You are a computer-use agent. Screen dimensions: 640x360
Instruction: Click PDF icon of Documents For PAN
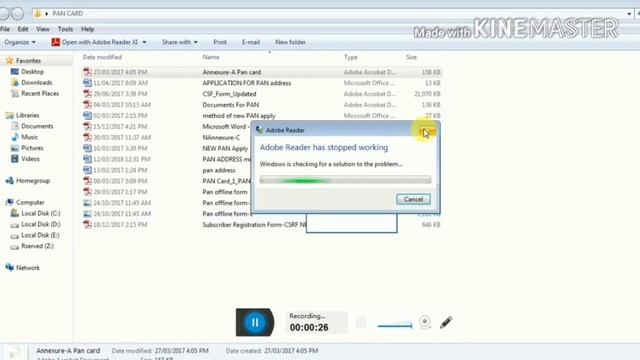pyautogui.click(x=87, y=104)
